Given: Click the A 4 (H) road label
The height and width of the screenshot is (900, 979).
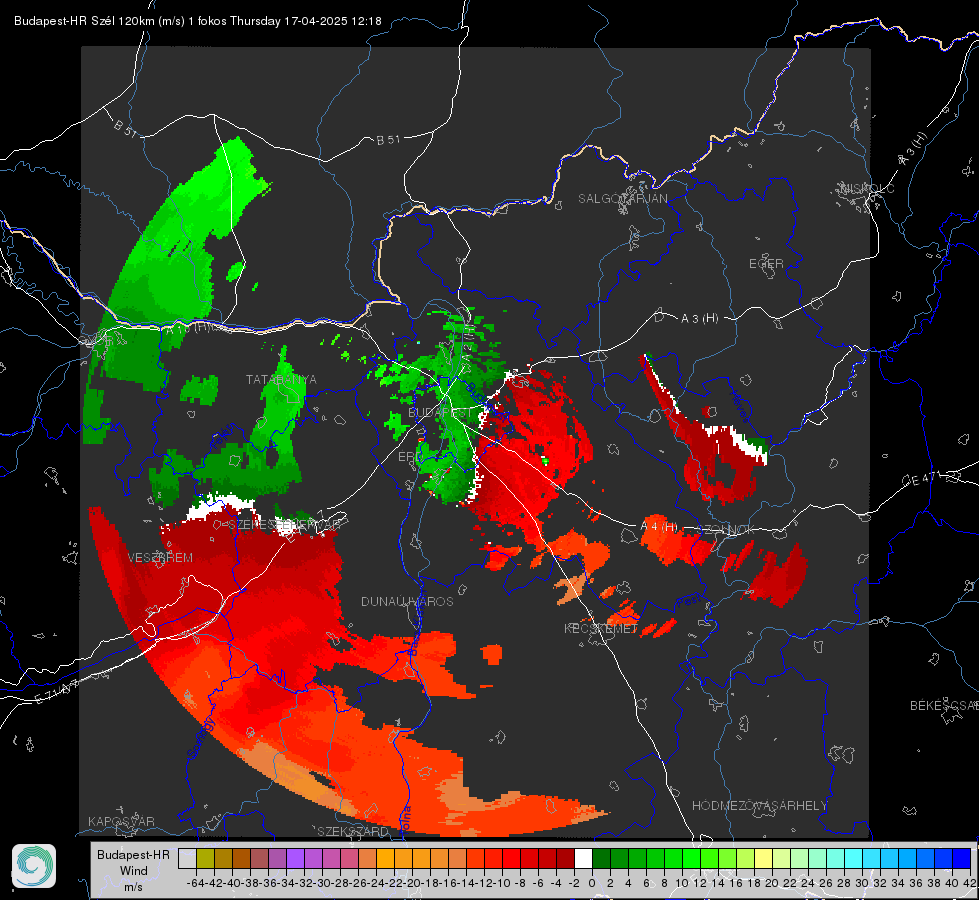Looking at the screenshot, I should tap(659, 527).
